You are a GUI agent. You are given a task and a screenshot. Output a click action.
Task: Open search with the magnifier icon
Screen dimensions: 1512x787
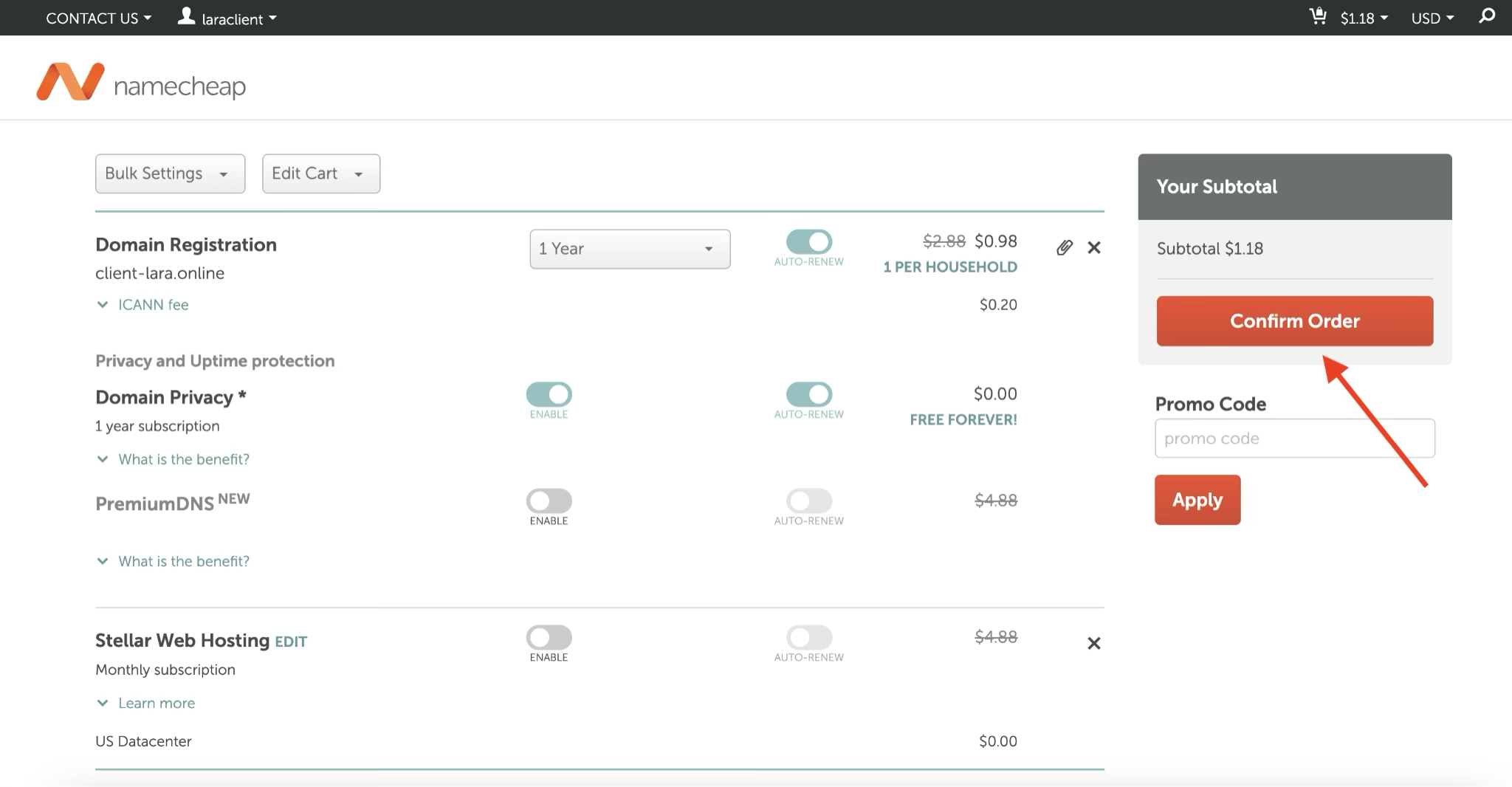tap(1487, 16)
